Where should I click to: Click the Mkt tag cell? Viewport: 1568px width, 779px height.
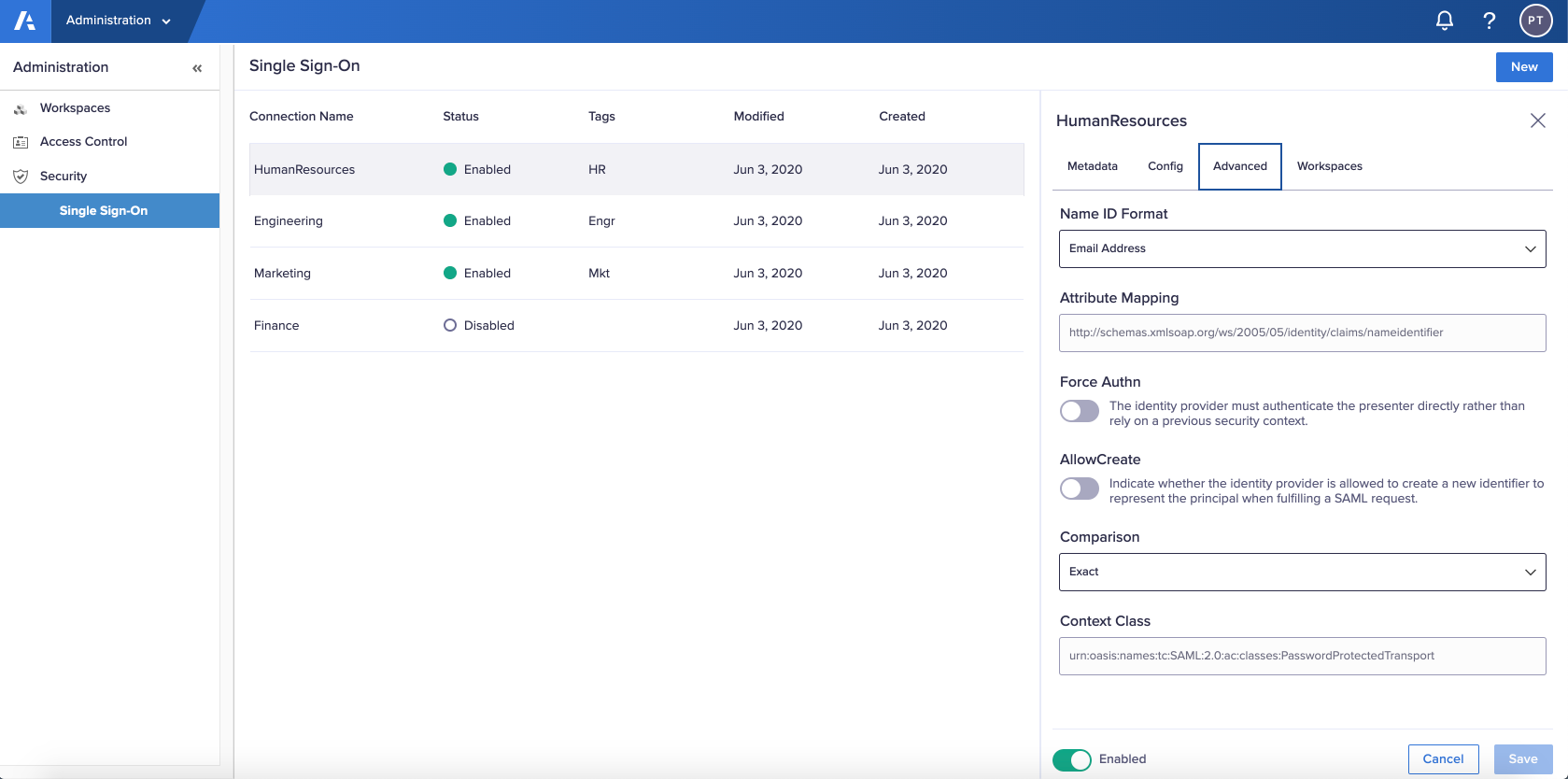point(599,273)
